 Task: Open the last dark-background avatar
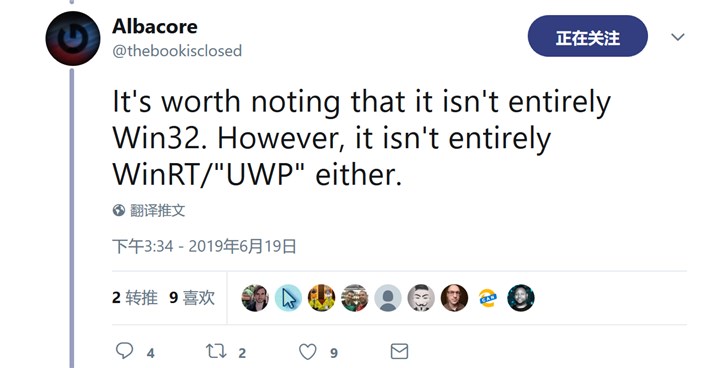[x=521, y=298]
